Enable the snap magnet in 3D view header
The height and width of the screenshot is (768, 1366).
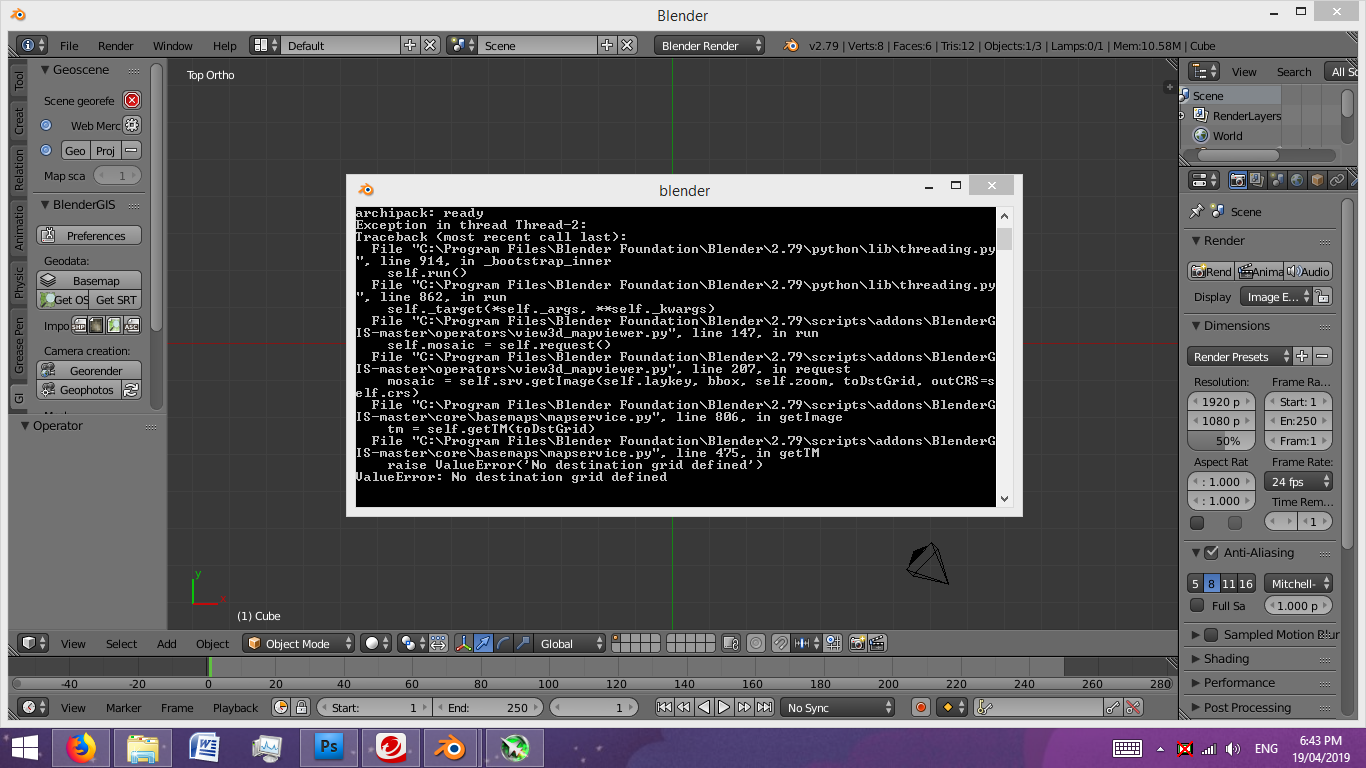point(780,644)
